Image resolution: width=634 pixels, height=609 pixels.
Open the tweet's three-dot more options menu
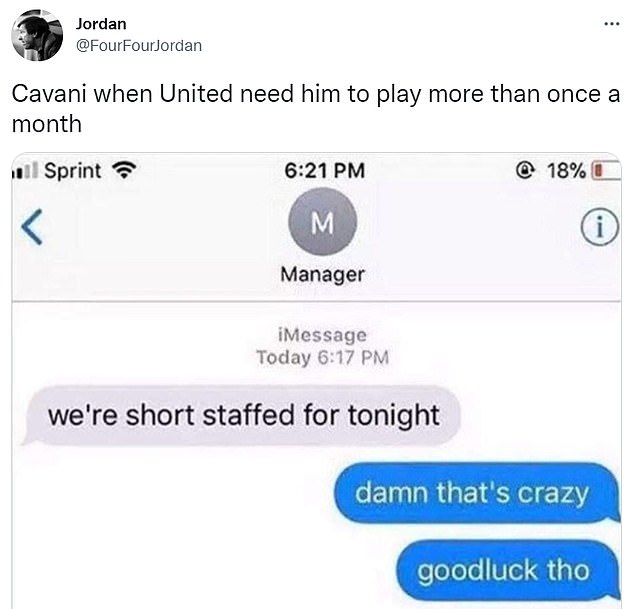point(611,24)
